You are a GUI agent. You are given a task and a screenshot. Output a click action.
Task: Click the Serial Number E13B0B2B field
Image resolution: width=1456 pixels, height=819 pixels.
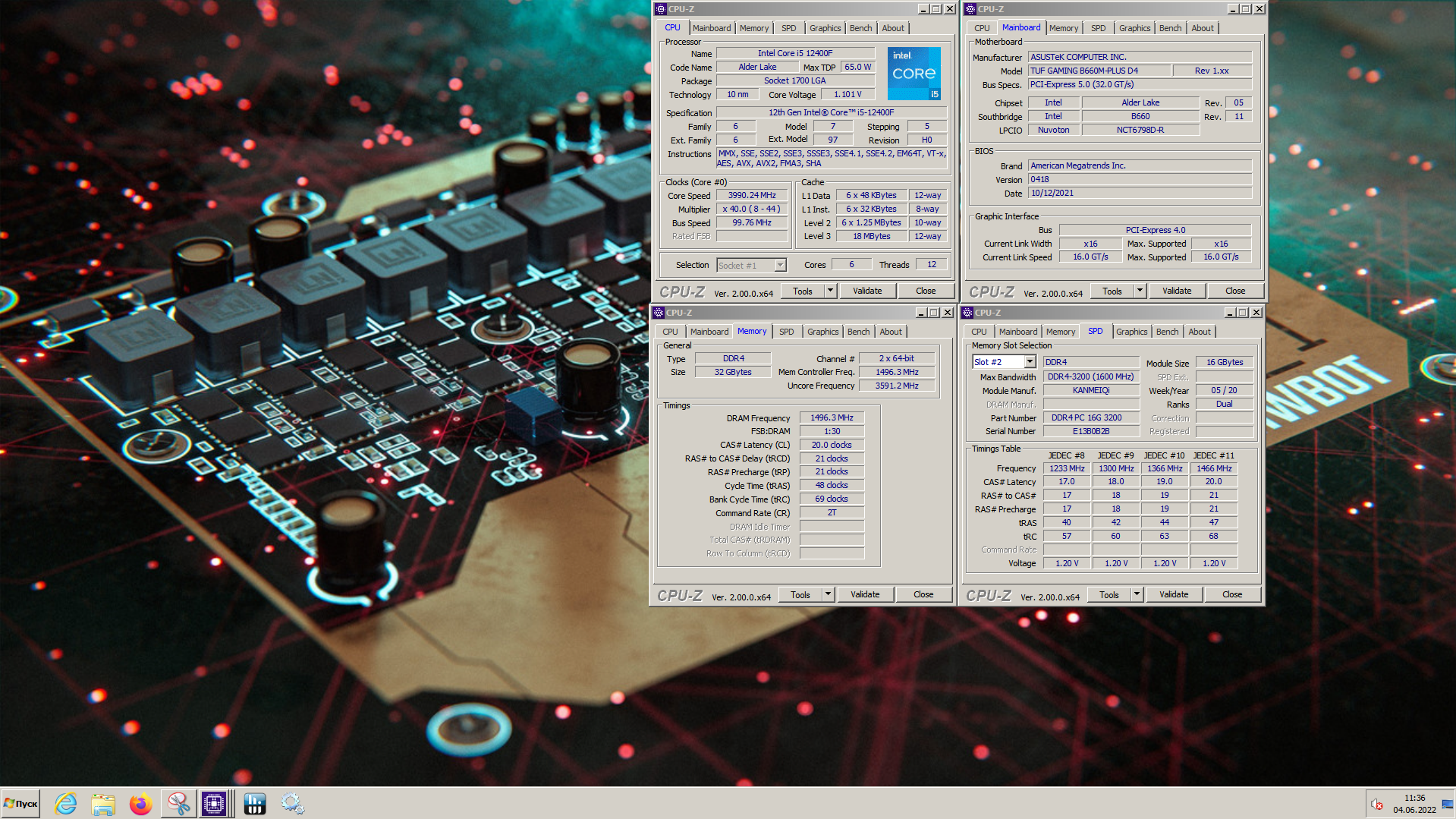pyautogui.click(x=1091, y=431)
